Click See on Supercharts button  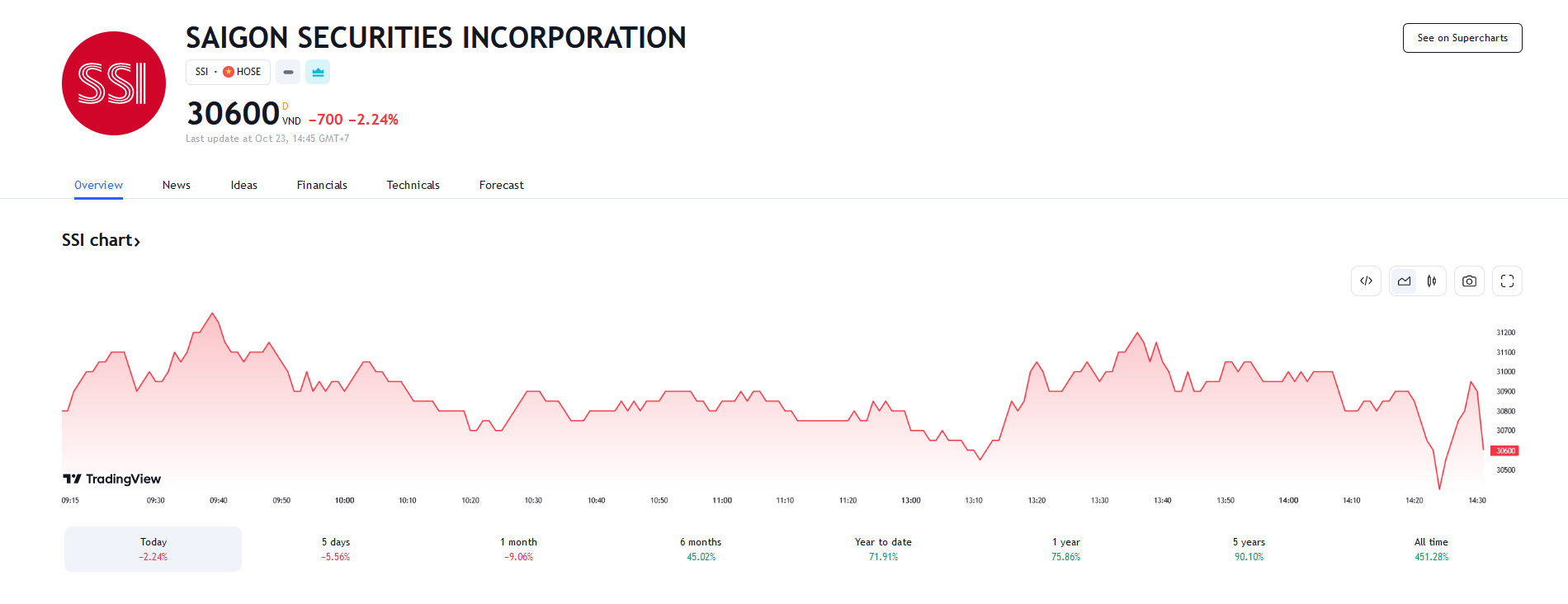coord(1462,38)
